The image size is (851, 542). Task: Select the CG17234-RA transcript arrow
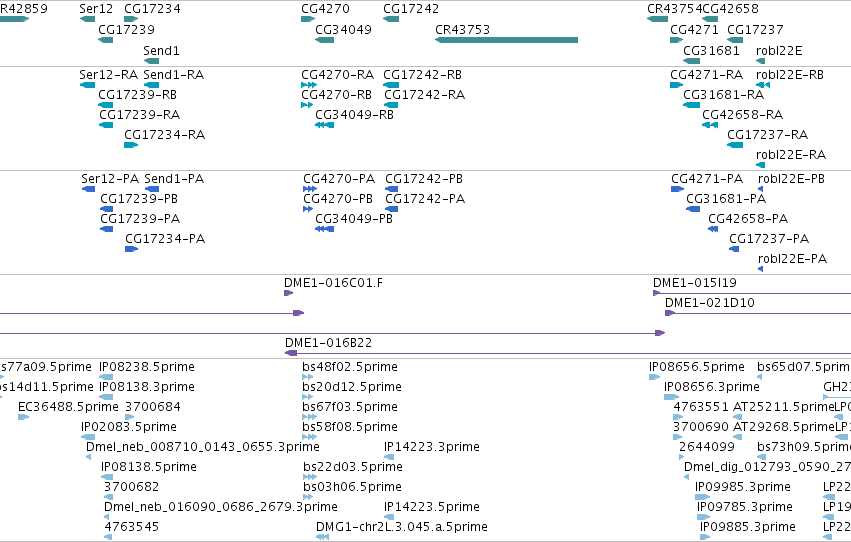(131, 145)
